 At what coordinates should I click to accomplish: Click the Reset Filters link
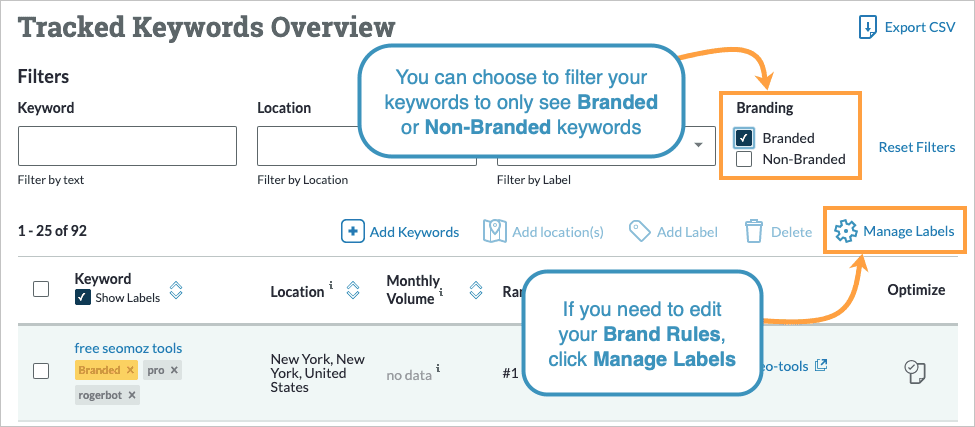(916, 147)
